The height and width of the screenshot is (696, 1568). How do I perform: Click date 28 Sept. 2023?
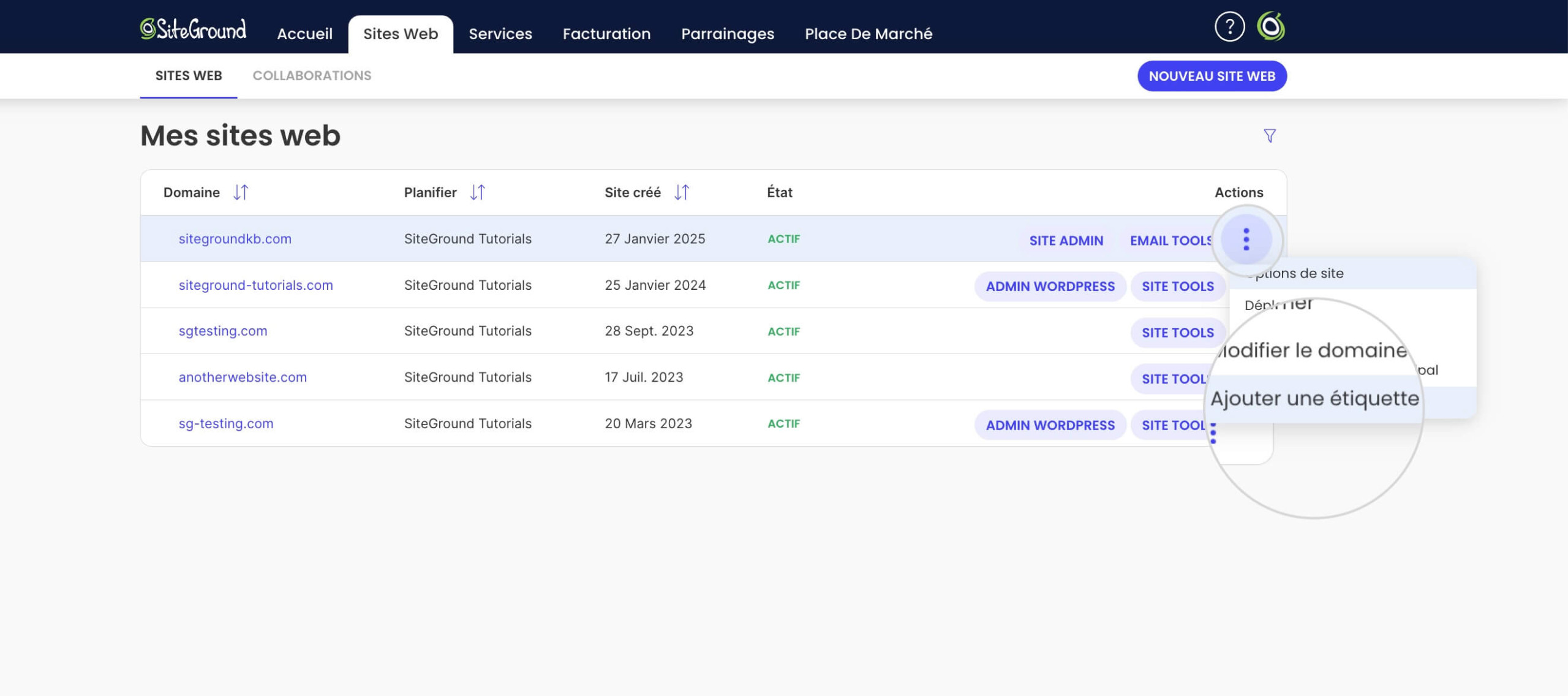649,331
